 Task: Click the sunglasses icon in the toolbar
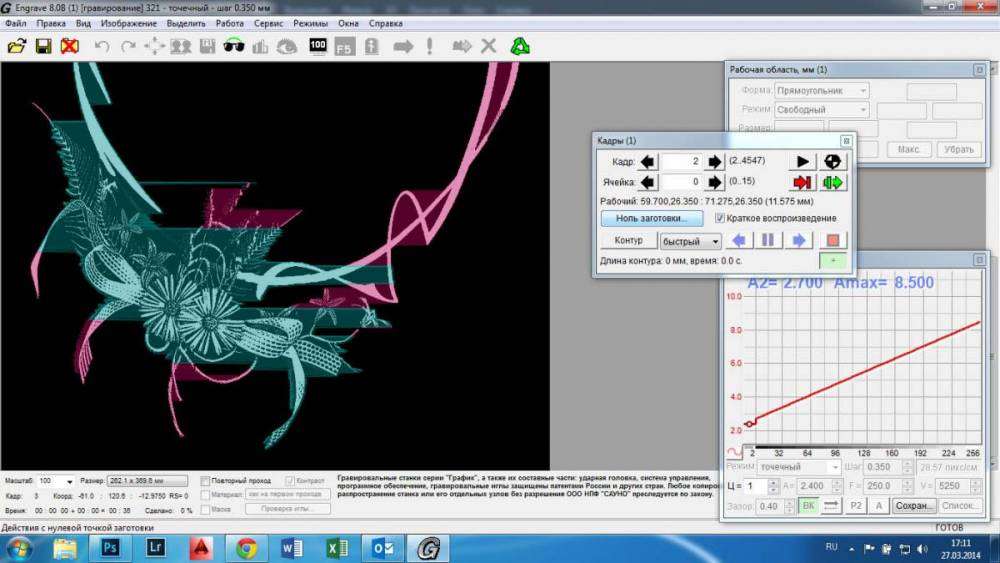(x=234, y=46)
